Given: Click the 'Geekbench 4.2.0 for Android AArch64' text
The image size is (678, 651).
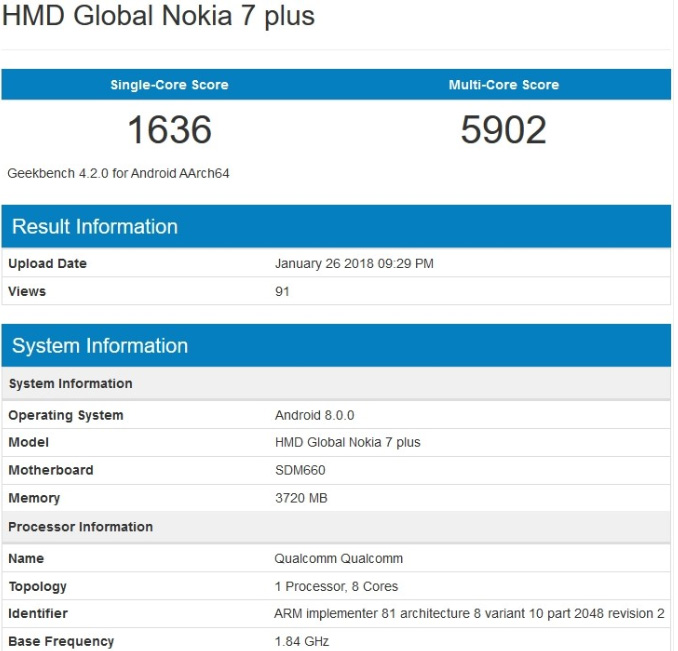Looking at the screenshot, I should pyautogui.click(x=118, y=173).
